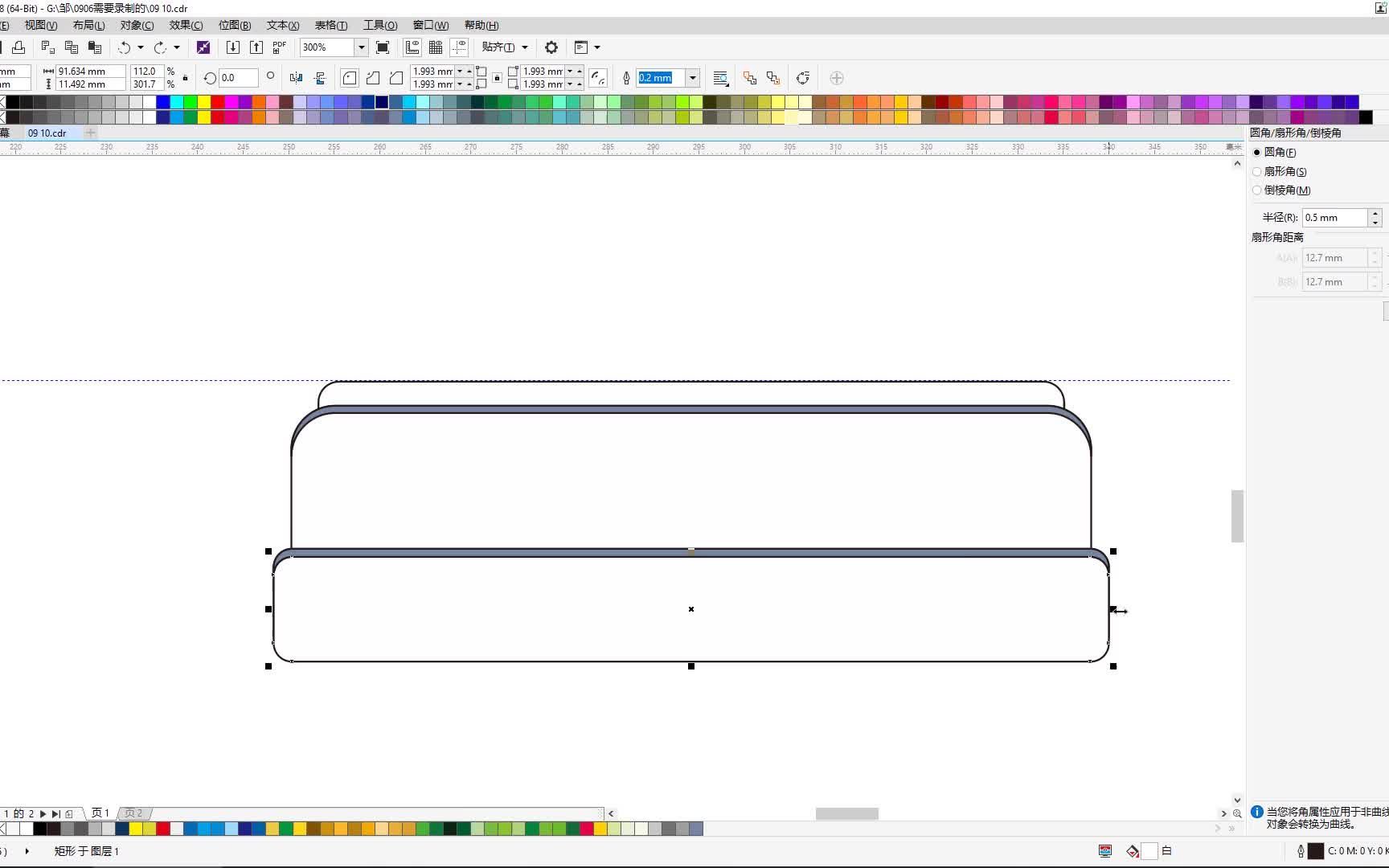Toggle relative corner scaling icon
The height and width of the screenshot is (868, 1389).
[x=598, y=78]
